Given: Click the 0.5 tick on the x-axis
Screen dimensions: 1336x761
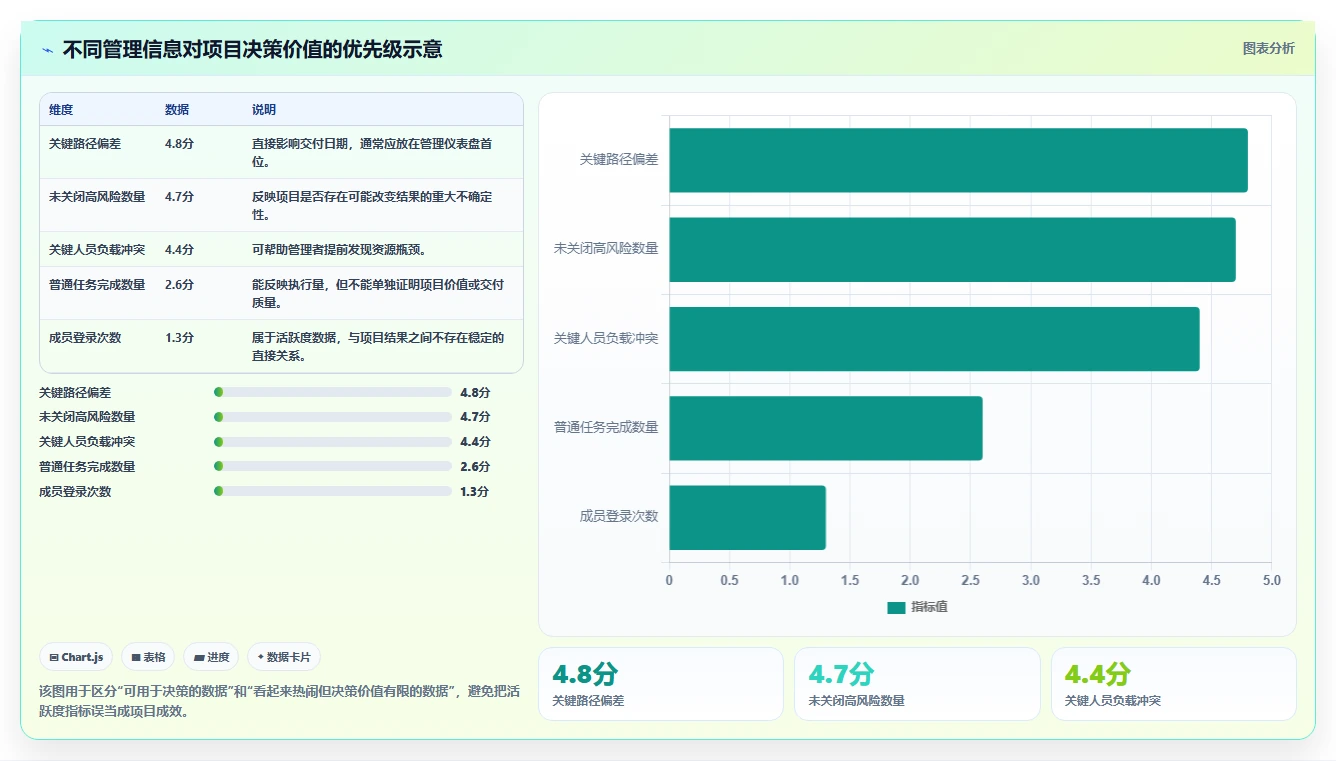Looking at the screenshot, I should click(729, 580).
